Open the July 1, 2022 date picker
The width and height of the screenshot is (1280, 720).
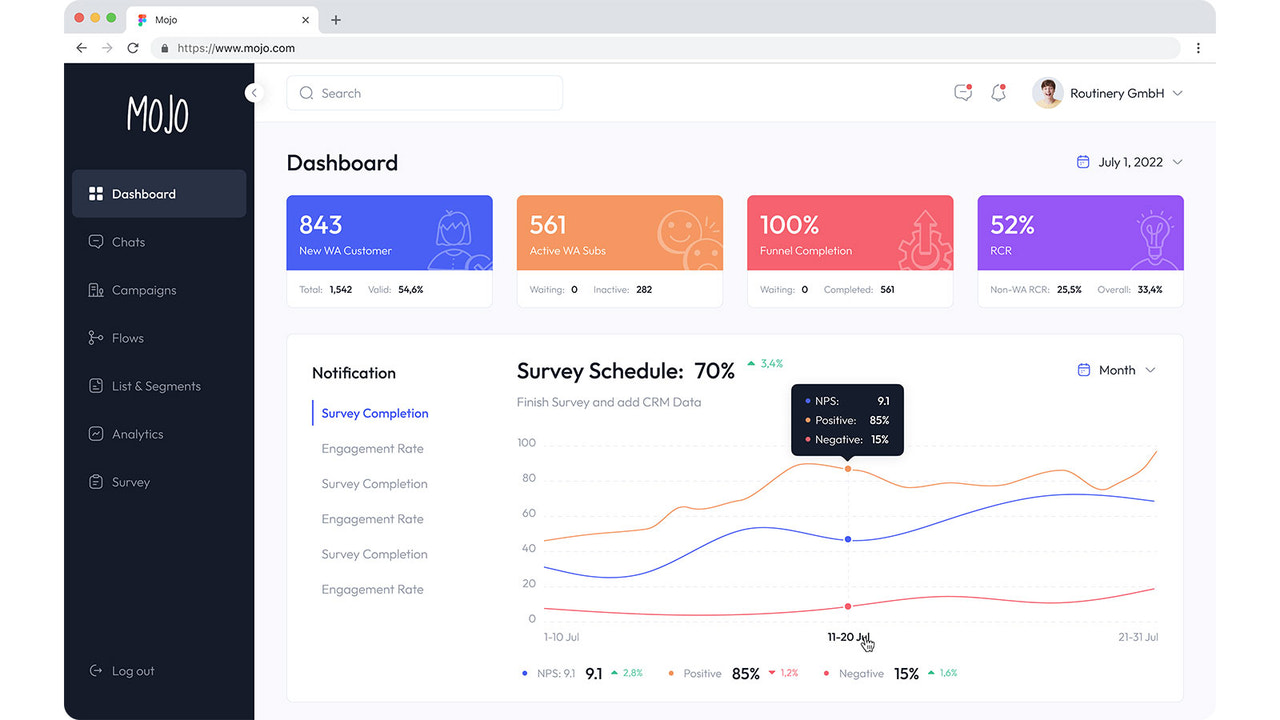1129,161
